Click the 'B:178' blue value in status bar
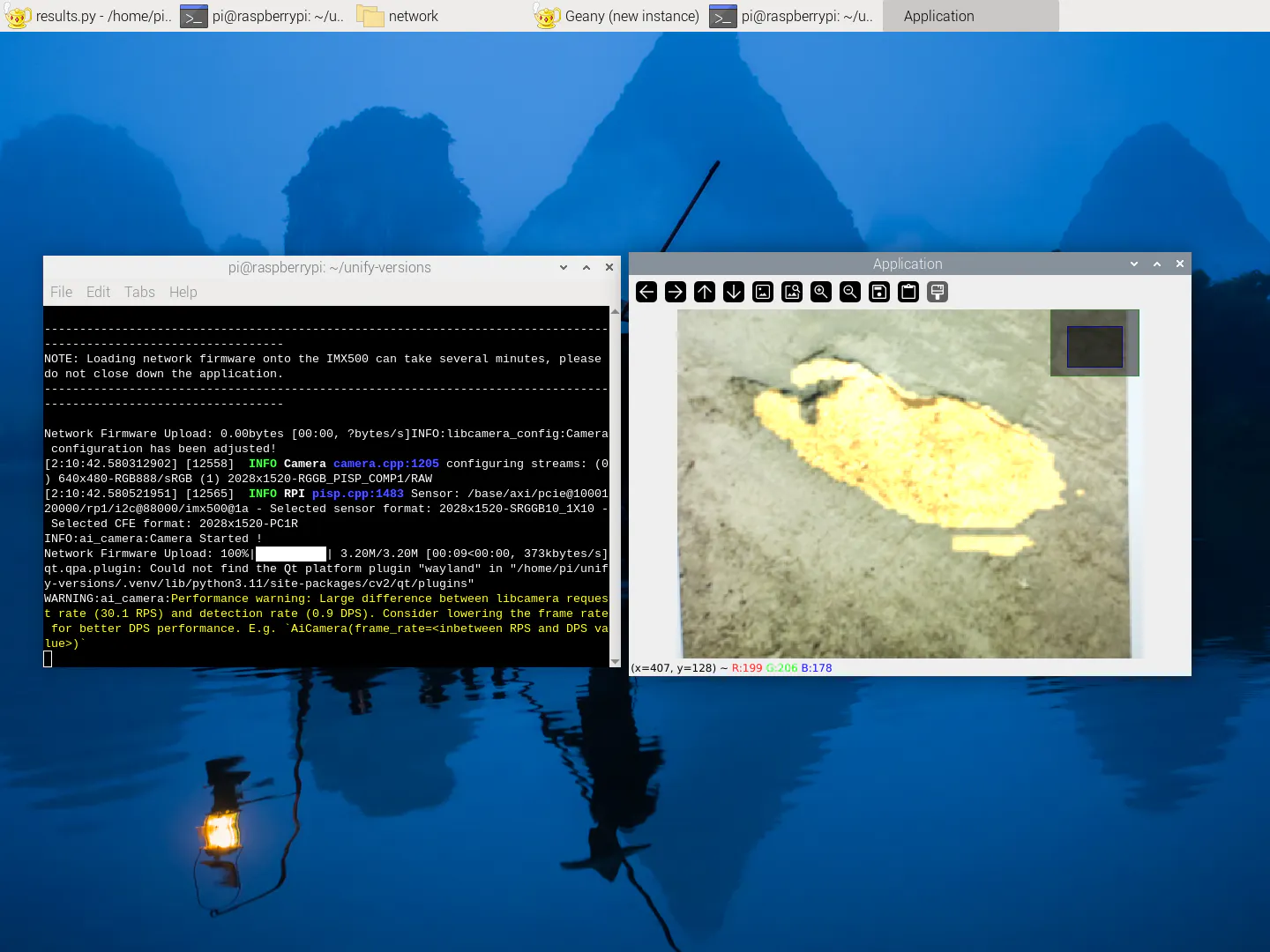Viewport: 1270px width, 952px height. (817, 668)
